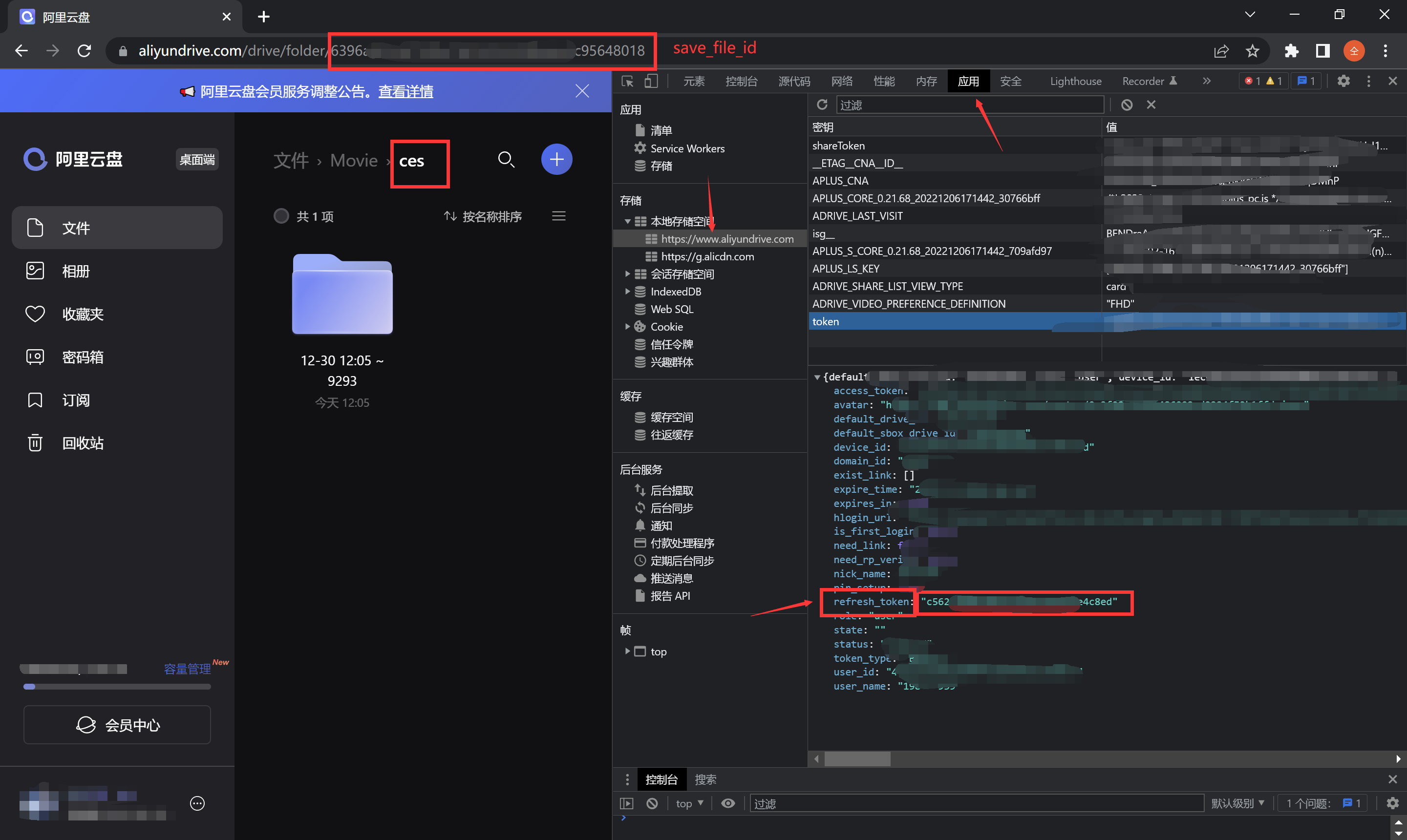This screenshot has height=840, width=1407.
Task: Expand the top frame node
Action: point(627,651)
